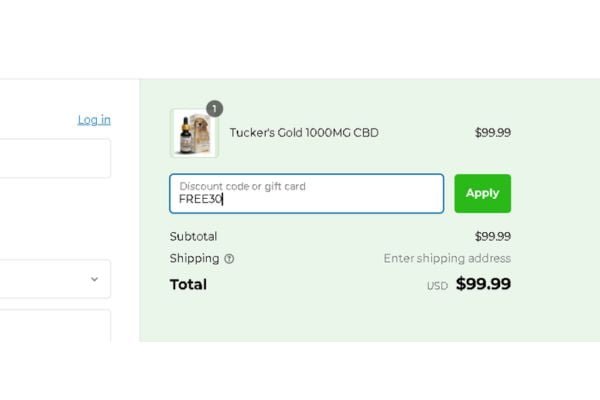The image size is (600, 400).
Task: Click the partially visible bottom-left form field
Action: tap(55, 326)
